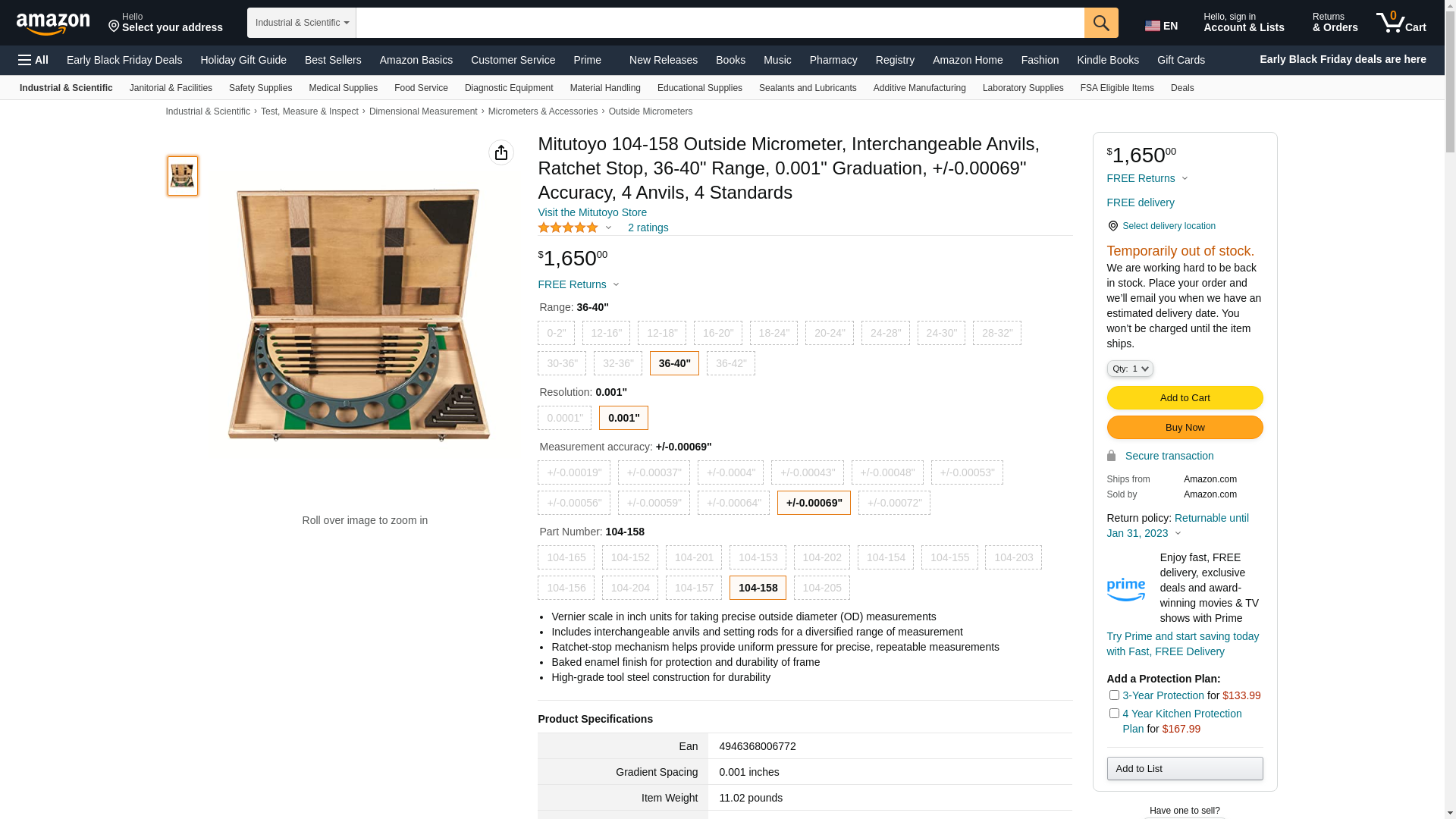Click the star rating icons

(568, 227)
